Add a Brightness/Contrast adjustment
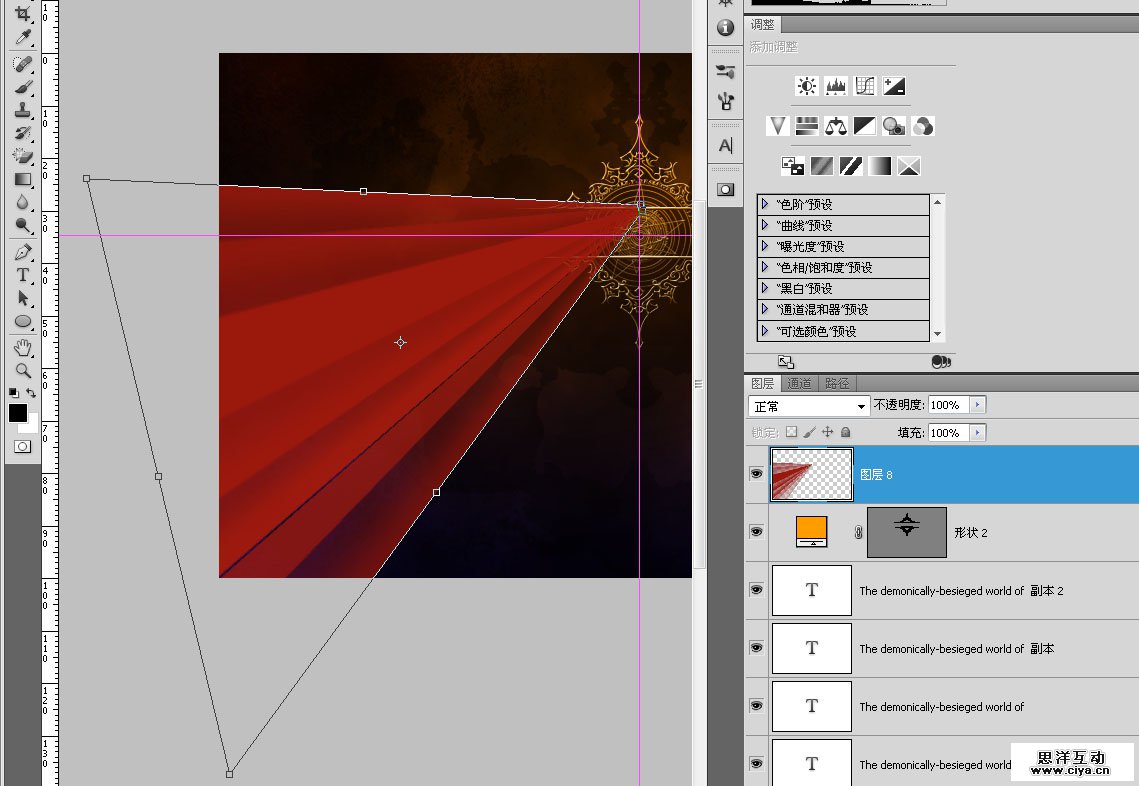1139x786 pixels. tap(806, 86)
